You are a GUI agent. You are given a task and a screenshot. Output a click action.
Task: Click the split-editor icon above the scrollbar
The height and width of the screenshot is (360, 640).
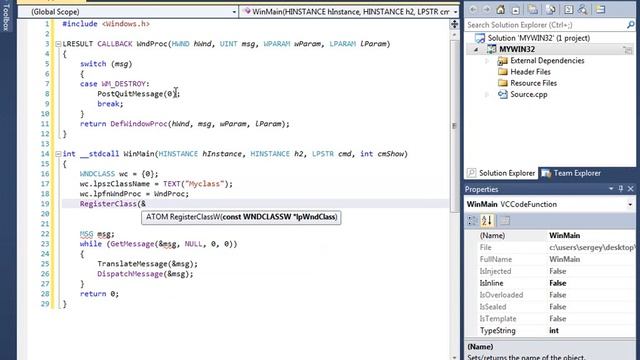pyautogui.click(x=454, y=24)
